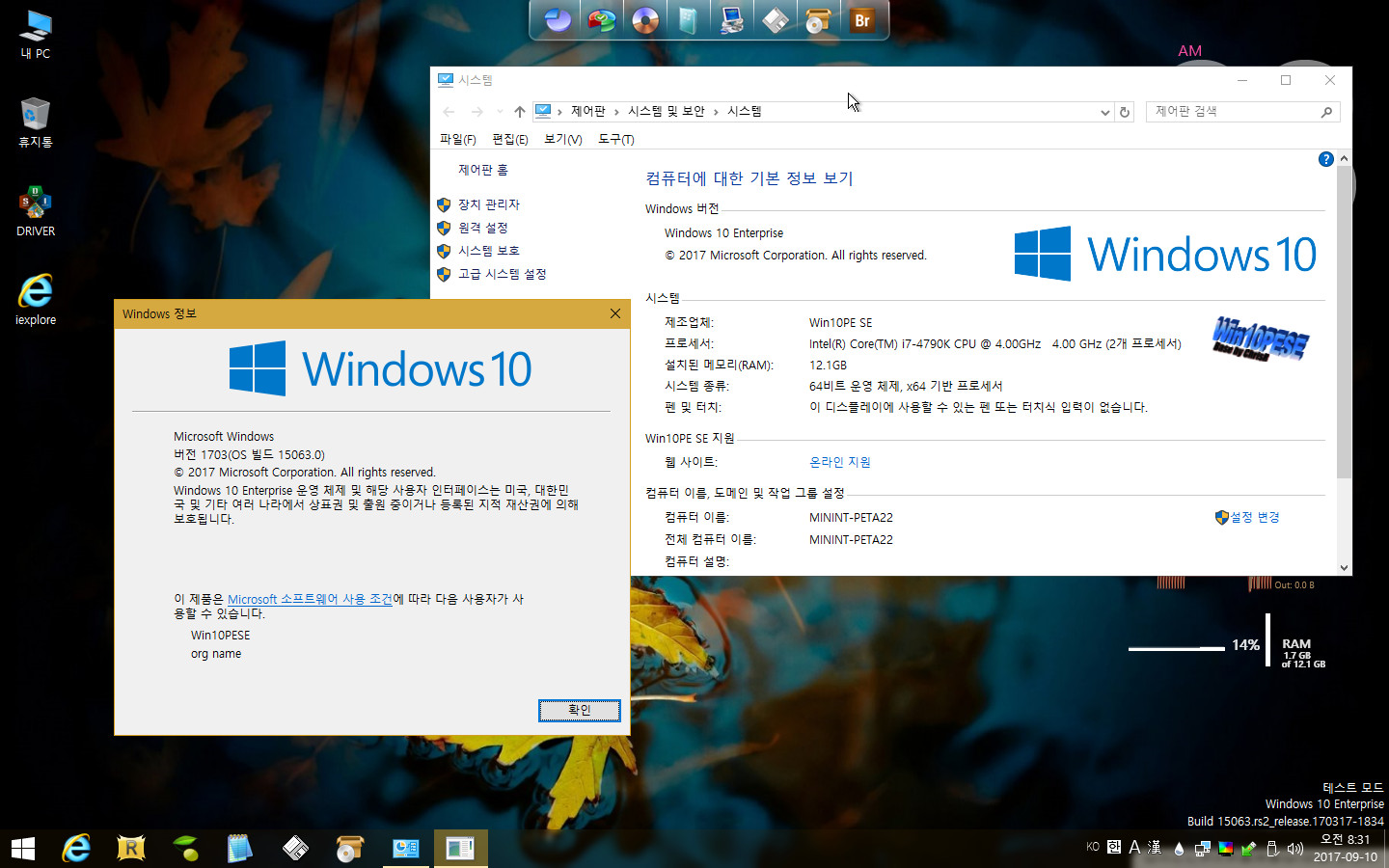Toggle the Korean 한 input mode indicator
Image resolution: width=1389 pixels, height=868 pixels.
(x=1114, y=848)
